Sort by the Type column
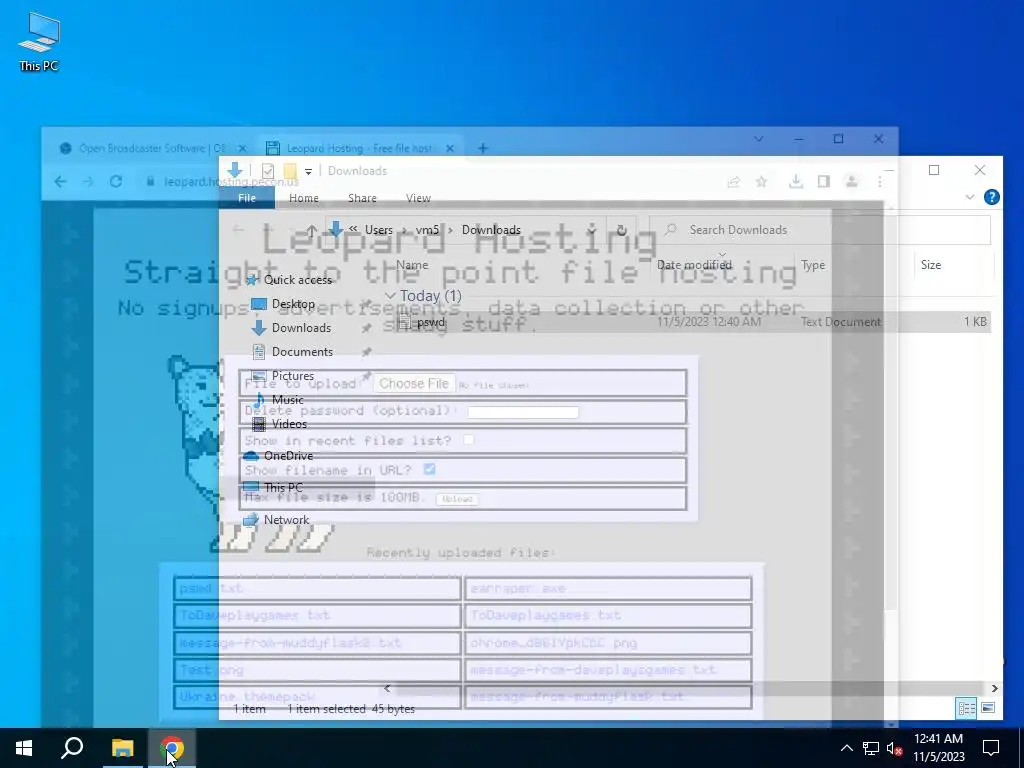The image size is (1024, 768). 813,265
